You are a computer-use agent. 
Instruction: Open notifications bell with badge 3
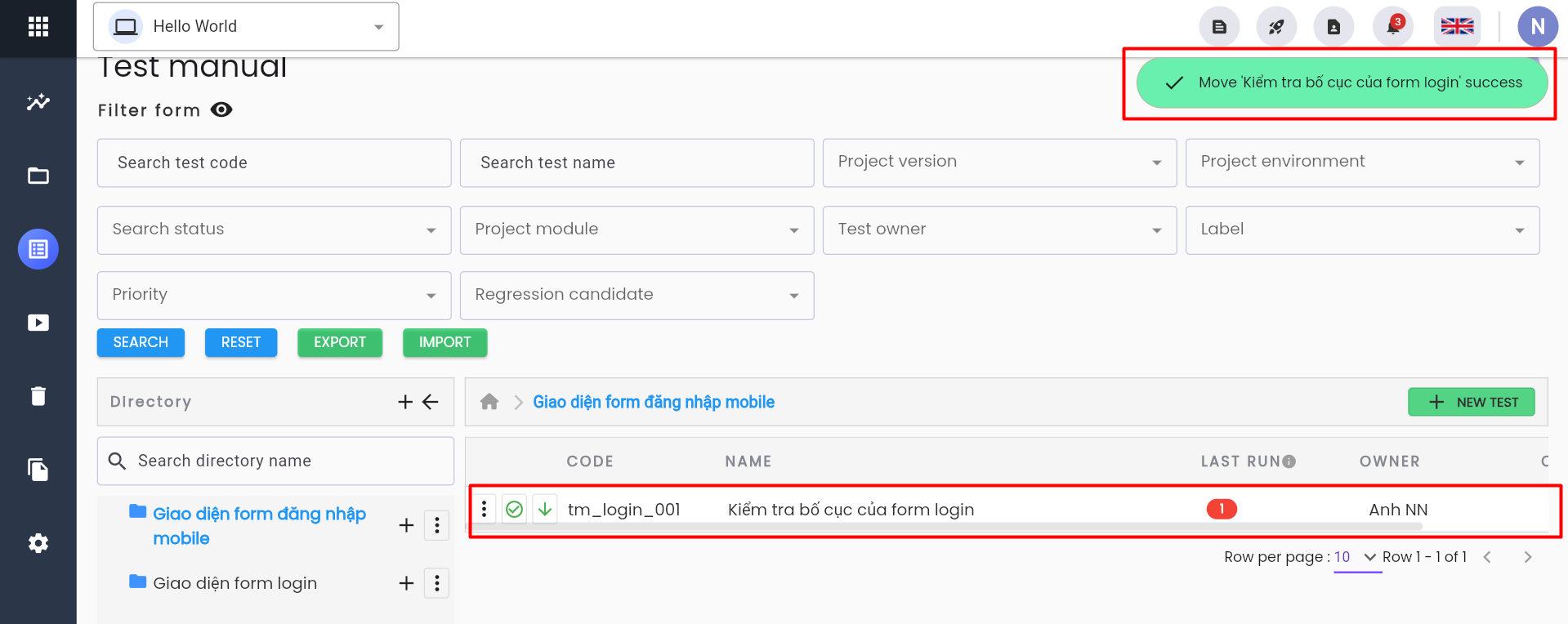[1393, 27]
